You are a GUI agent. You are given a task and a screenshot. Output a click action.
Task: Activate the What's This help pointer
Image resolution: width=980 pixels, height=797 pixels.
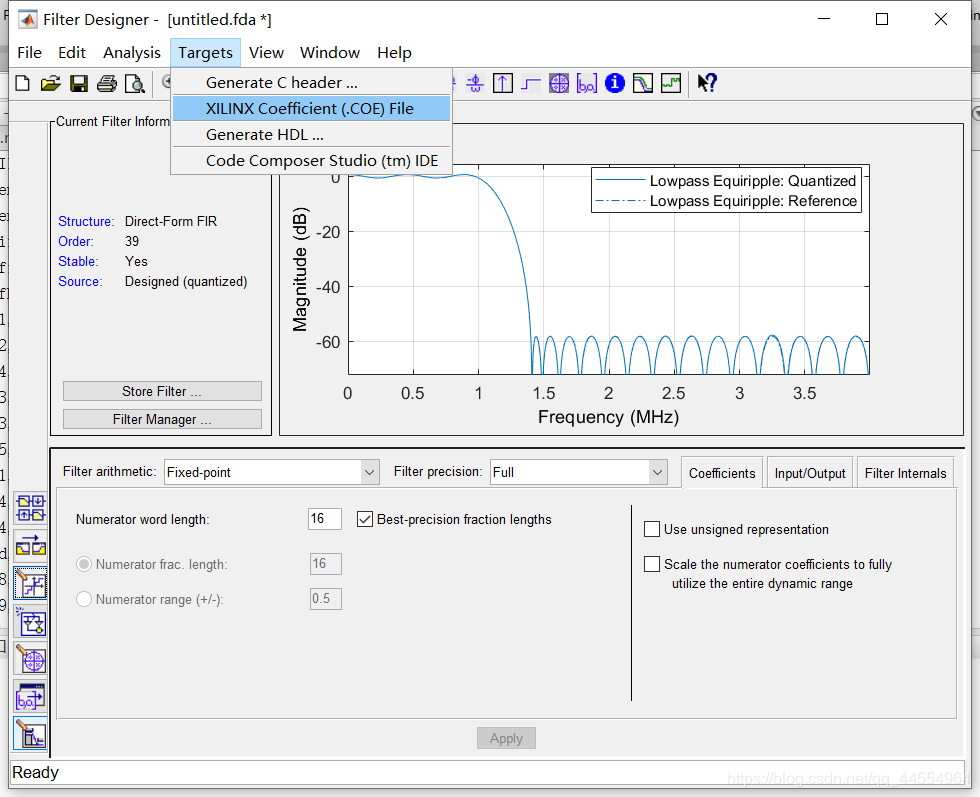click(x=707, y=83)
